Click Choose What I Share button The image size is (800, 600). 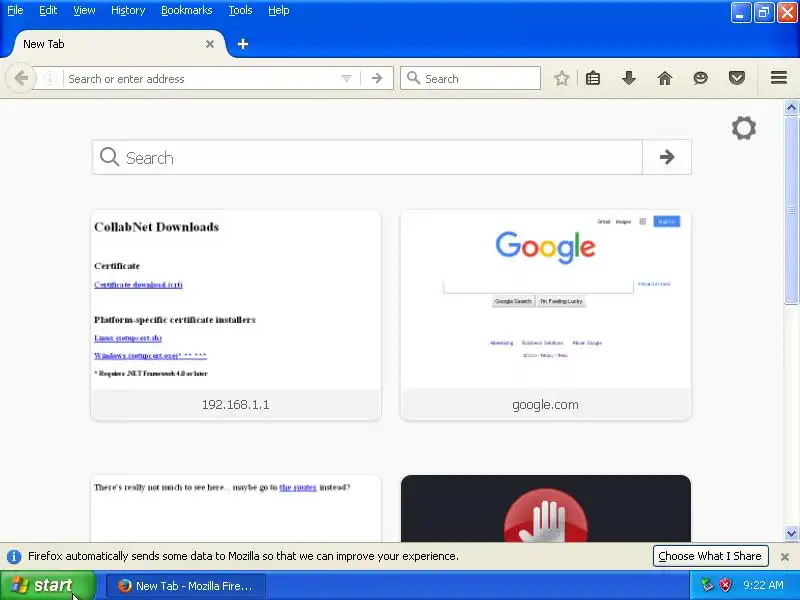[710, 556]
